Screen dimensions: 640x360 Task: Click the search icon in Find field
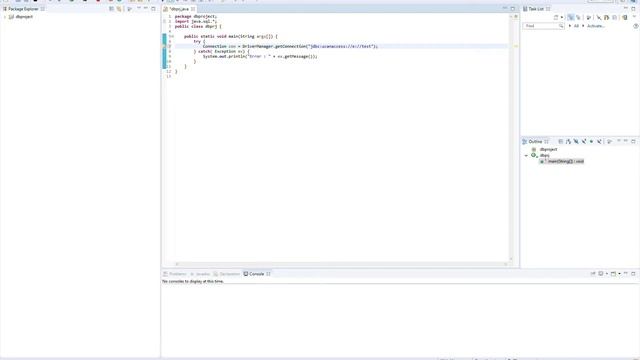coord(561,26)
